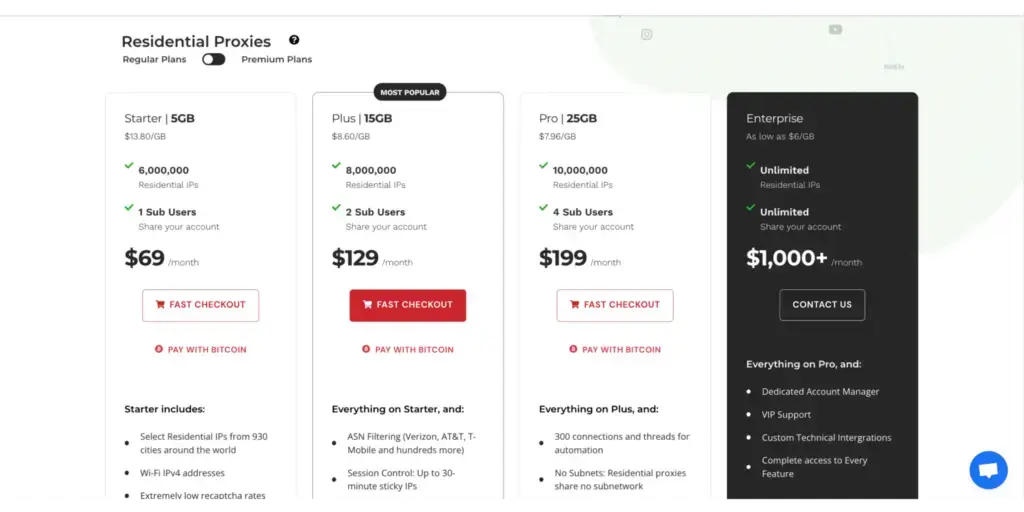This screenshot has width=1024, height=512.
Task: Click Fast Checkout for the Plus plan
Action: 407,305
